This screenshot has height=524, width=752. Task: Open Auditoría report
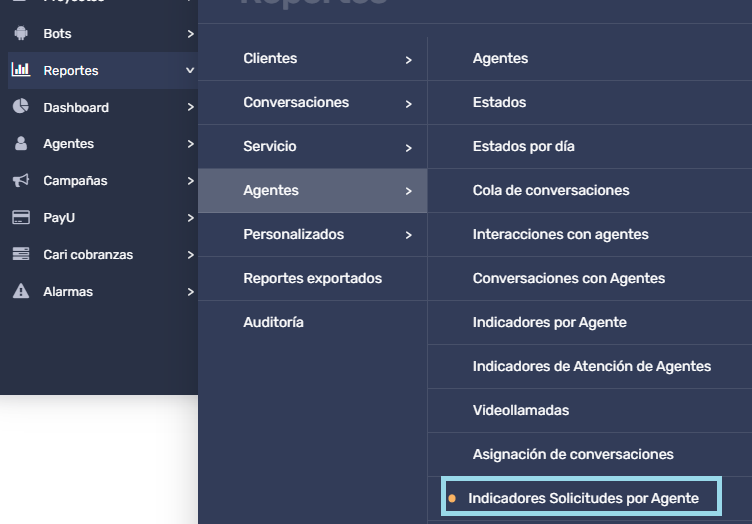(312, 323)
